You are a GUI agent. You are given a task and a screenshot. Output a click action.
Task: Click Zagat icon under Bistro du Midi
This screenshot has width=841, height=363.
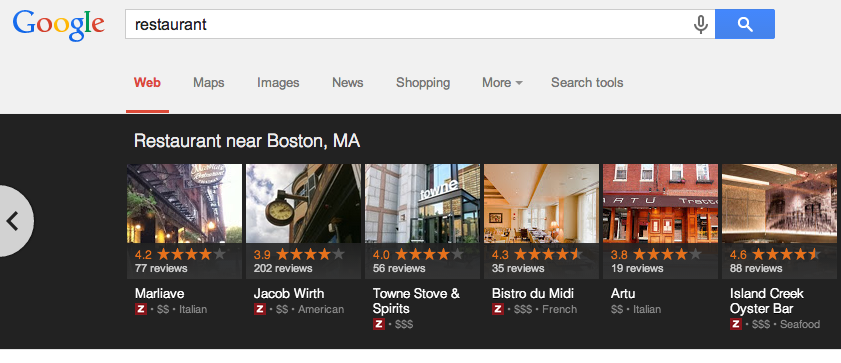(498, 309)
